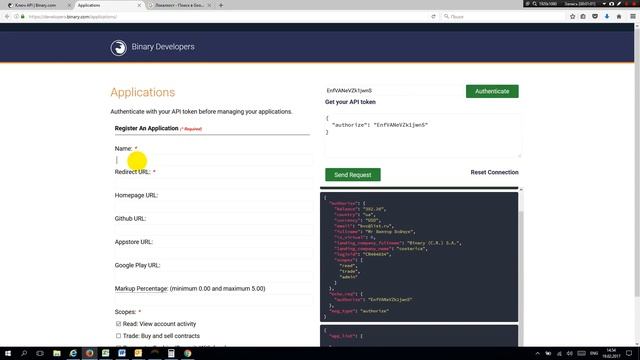Focus the Name input field
This screenshot has height=360, width=640.
click(213, 160)
